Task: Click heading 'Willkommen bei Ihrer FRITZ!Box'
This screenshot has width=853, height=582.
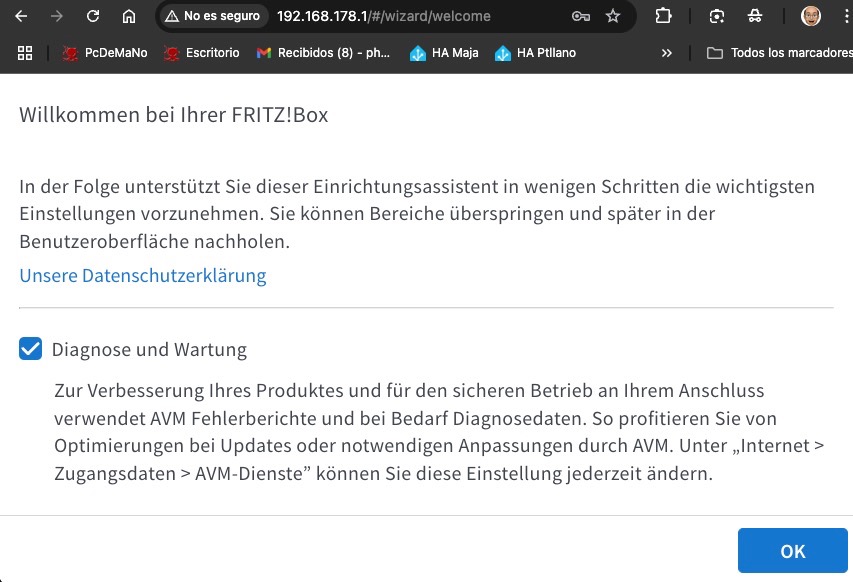Action: tap(174, 115)
